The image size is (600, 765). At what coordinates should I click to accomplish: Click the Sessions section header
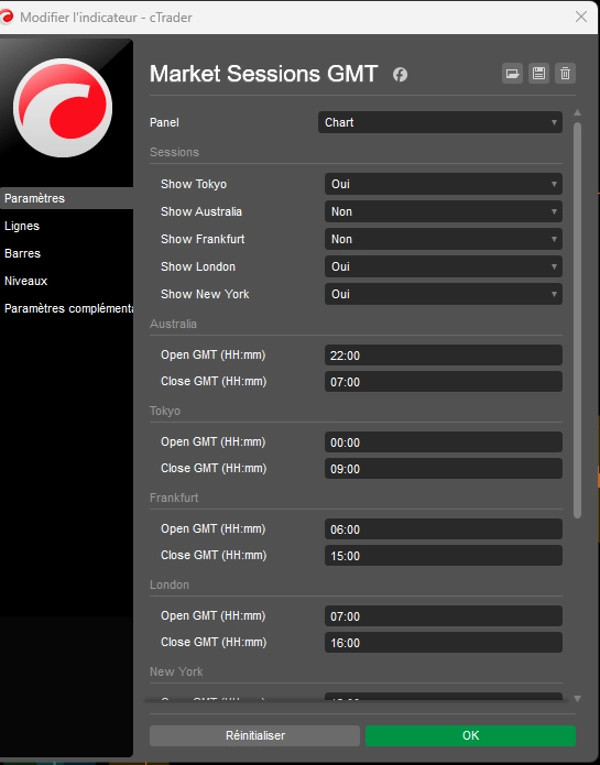pos(174,152)
